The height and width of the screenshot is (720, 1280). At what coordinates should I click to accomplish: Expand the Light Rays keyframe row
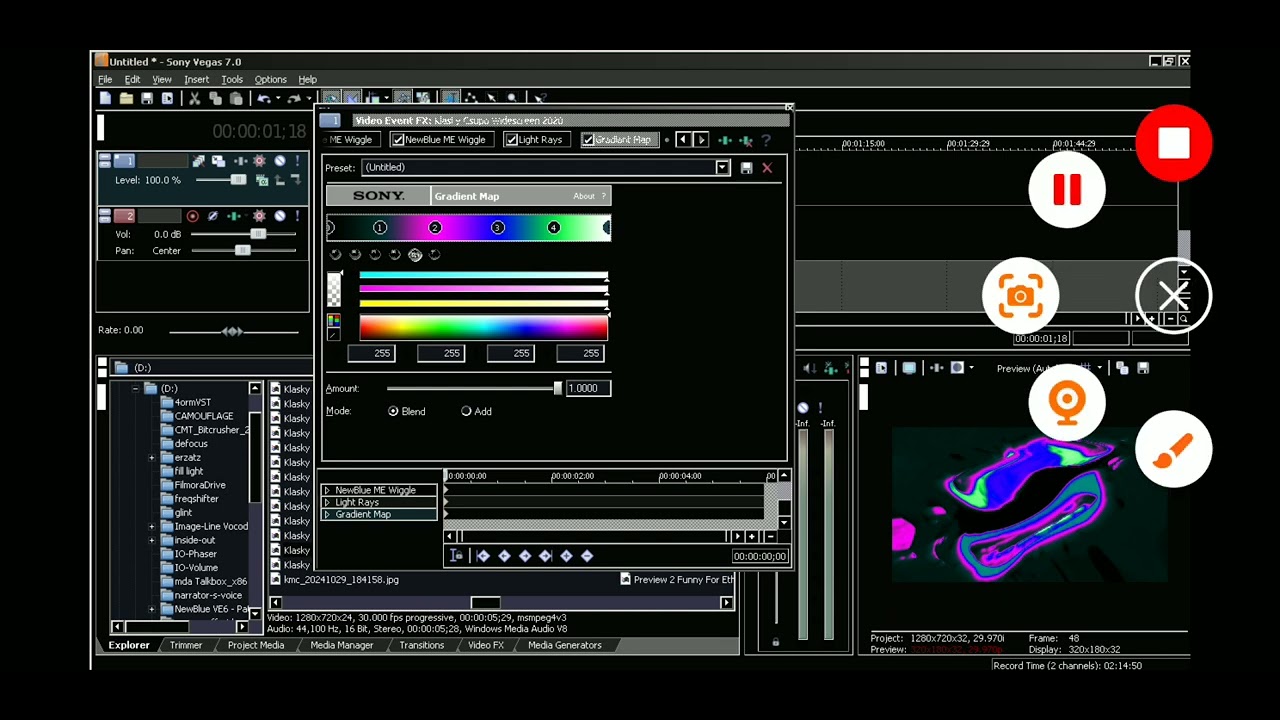pos(327,503)
